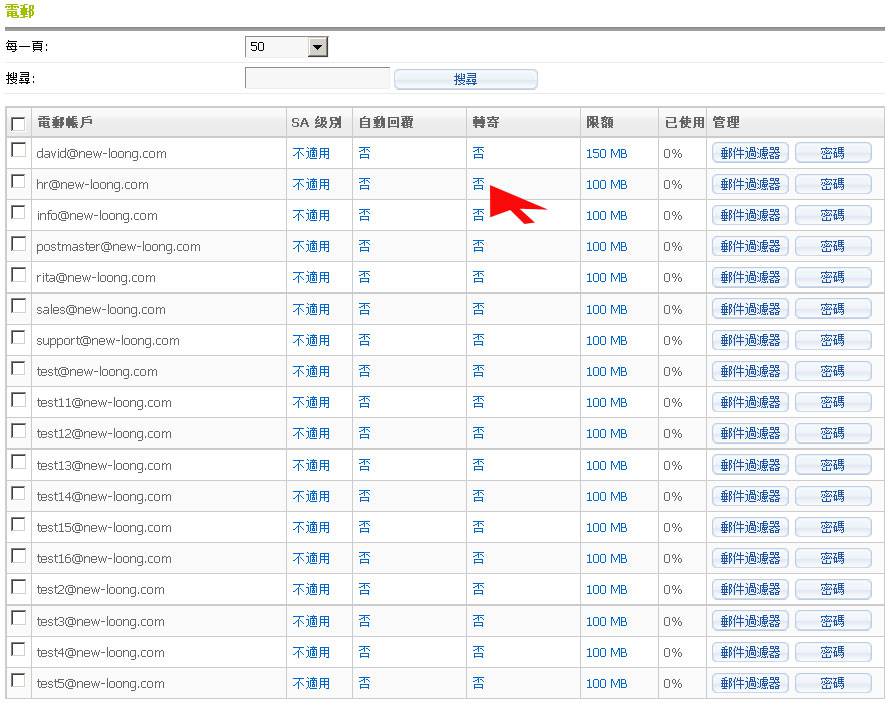Open 郵件過濾器 for david@new-loong.com

coord(750,154)
